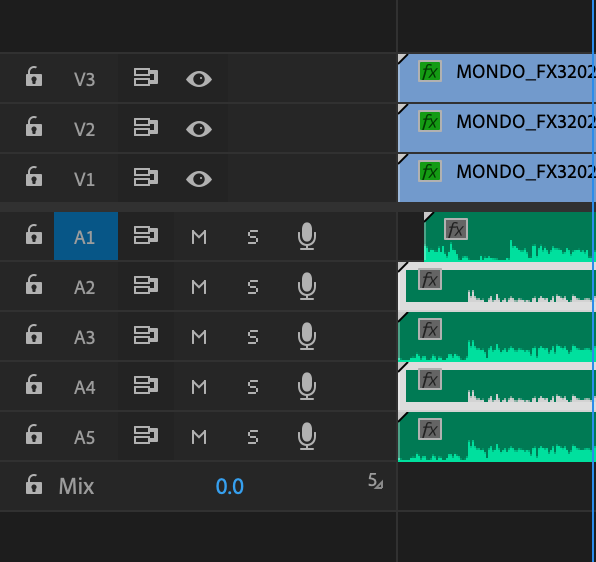Click the fx badge on A1 audio clip
596x562 pixels.
[456, 229]
